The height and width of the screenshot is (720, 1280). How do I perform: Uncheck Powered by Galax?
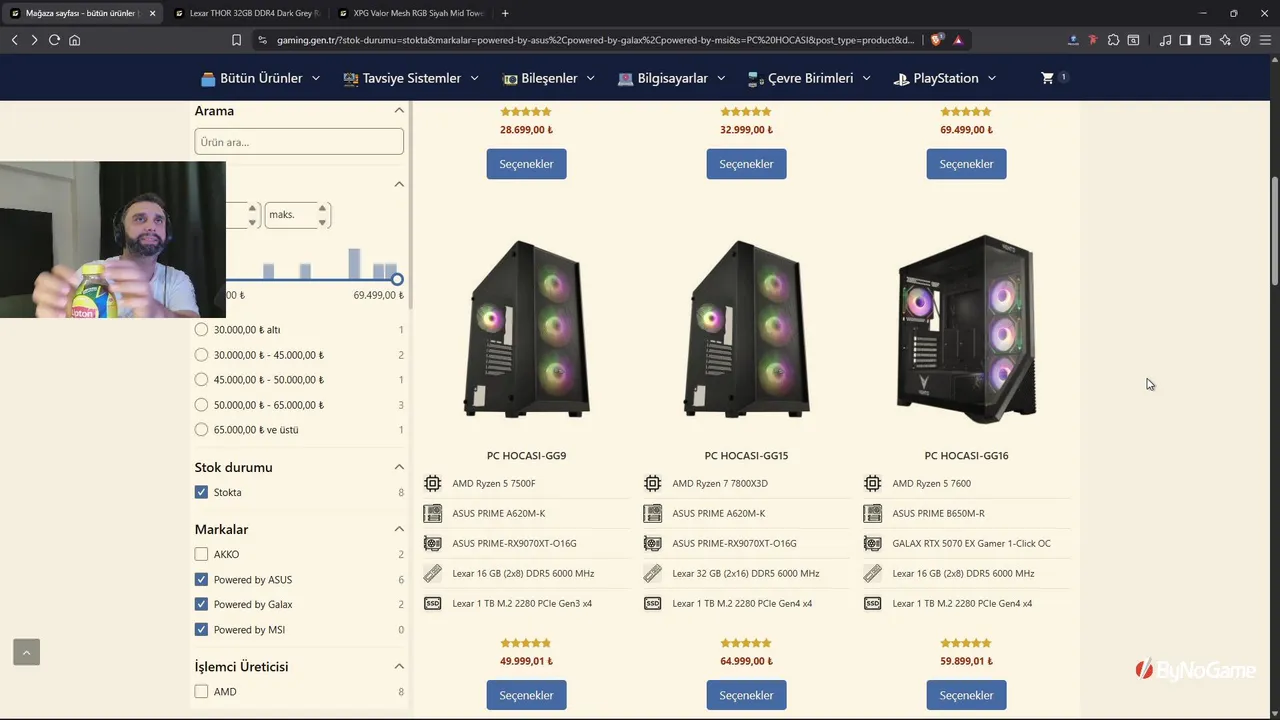[x=201, y=604]
